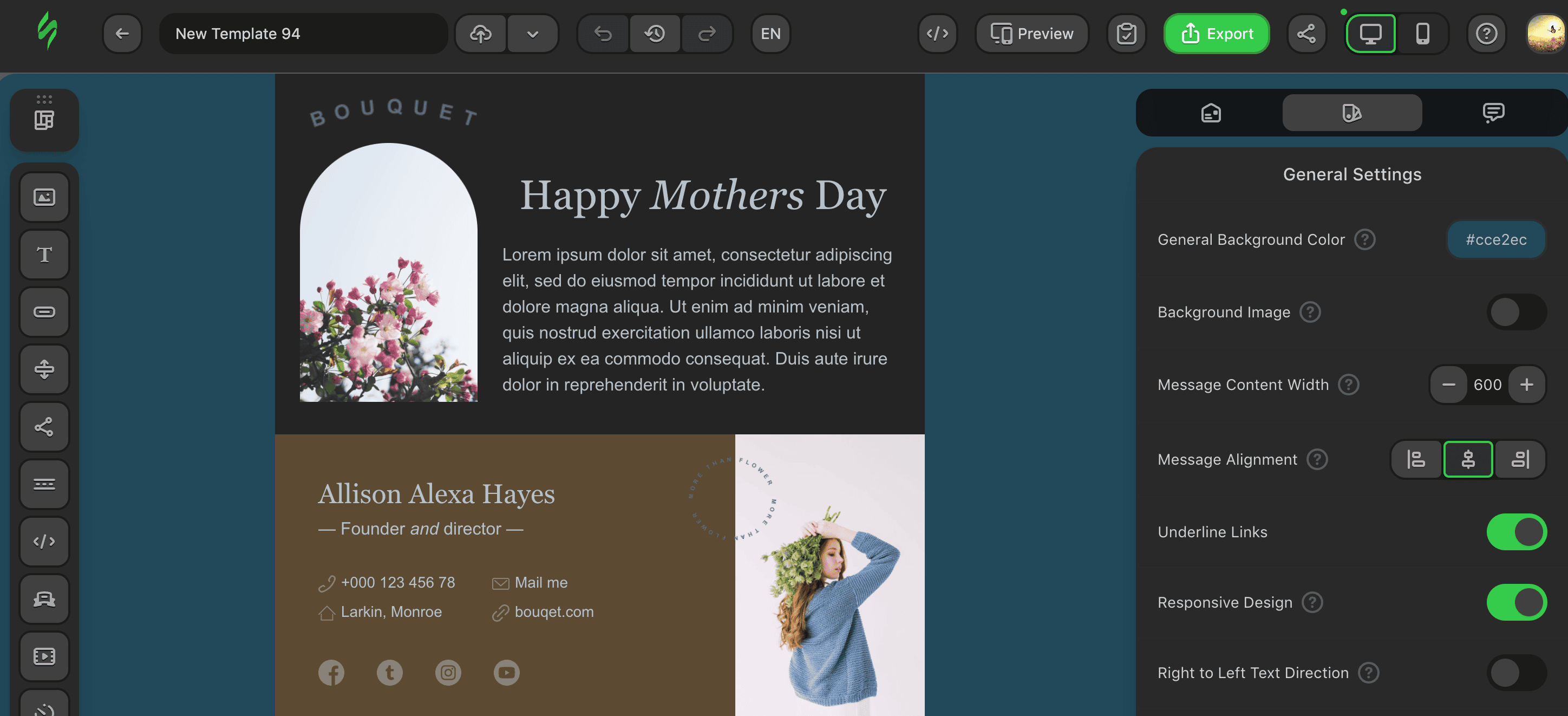Open General Background Color #cce2ec swatch
Viewport: 1568px width, 716px height.
click(x=1495, y=239)
